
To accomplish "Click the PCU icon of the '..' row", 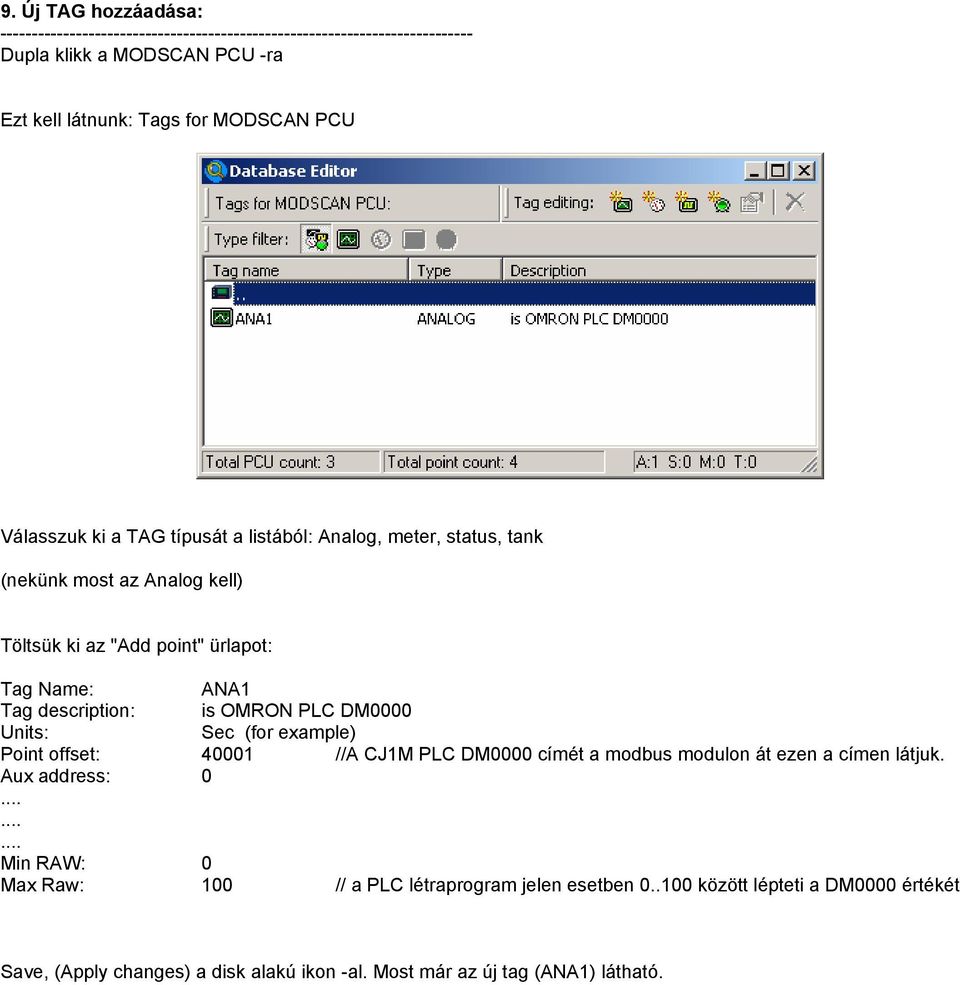I will (x=221, y=293).
